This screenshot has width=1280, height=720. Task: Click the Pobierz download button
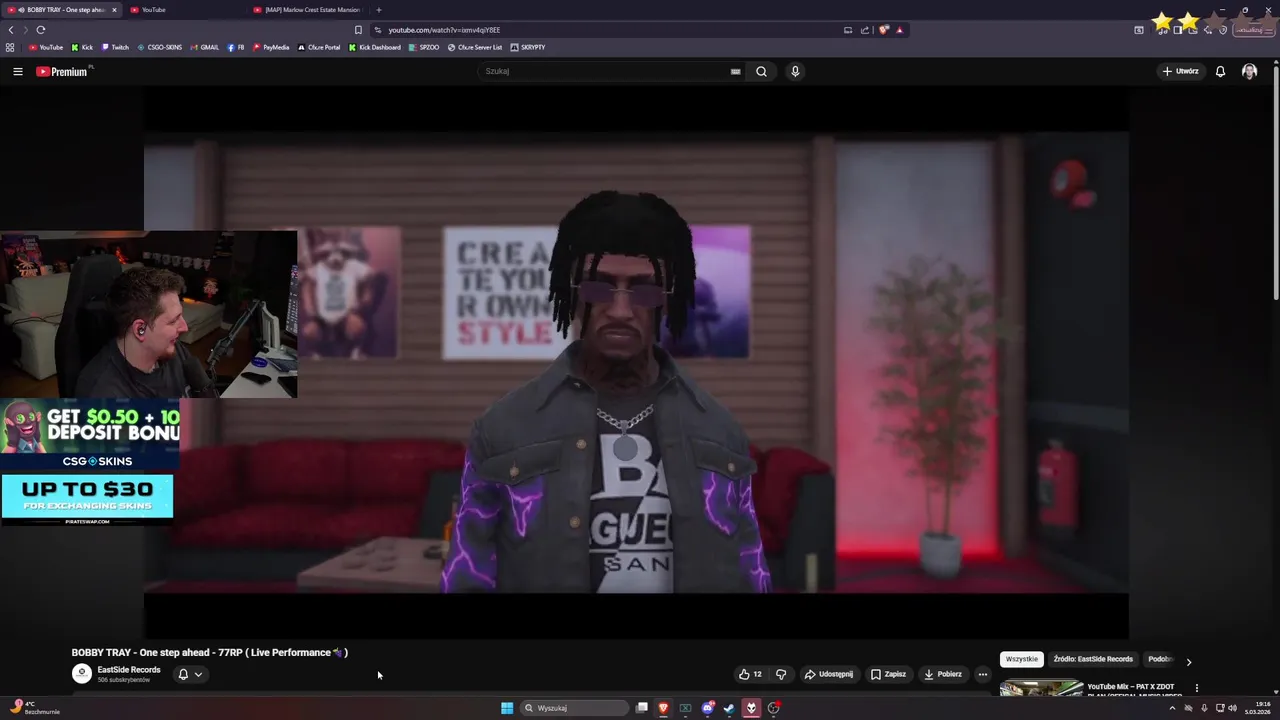coord(943,674)
